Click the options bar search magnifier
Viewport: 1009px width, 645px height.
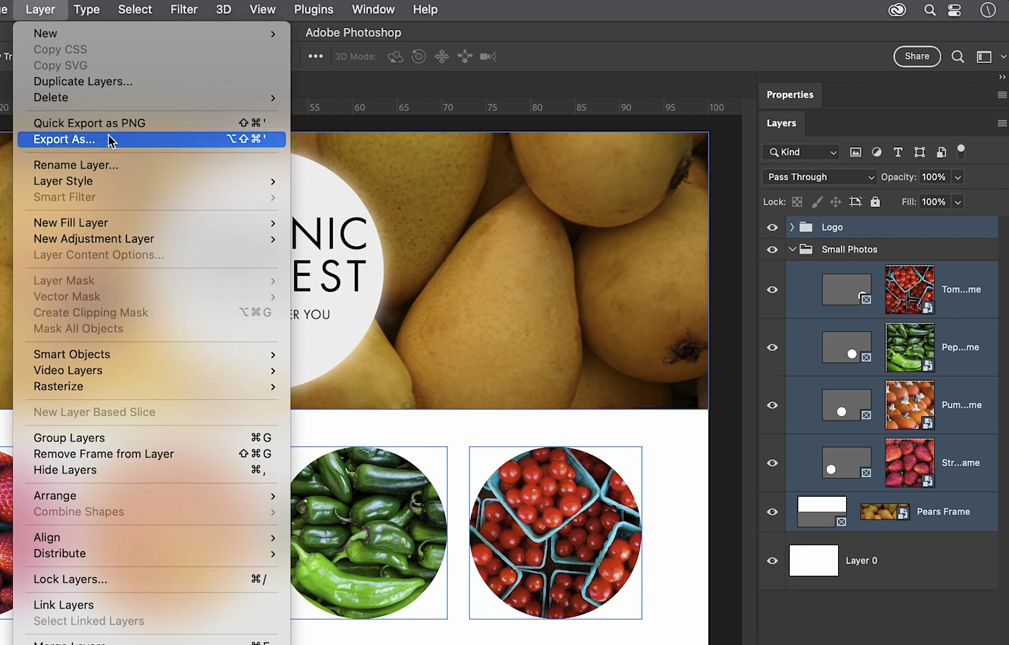click(958, 57)
